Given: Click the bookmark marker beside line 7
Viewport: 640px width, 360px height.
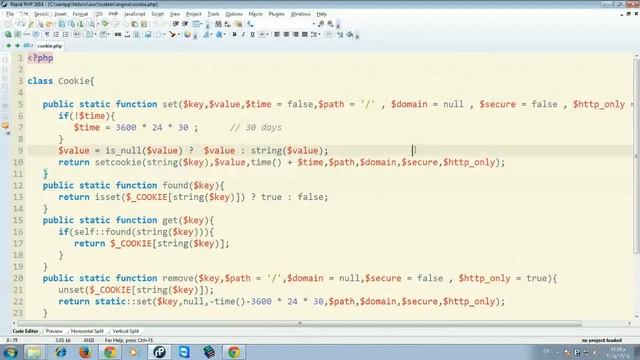Looking at the screenshot, I should click(5, 127).
